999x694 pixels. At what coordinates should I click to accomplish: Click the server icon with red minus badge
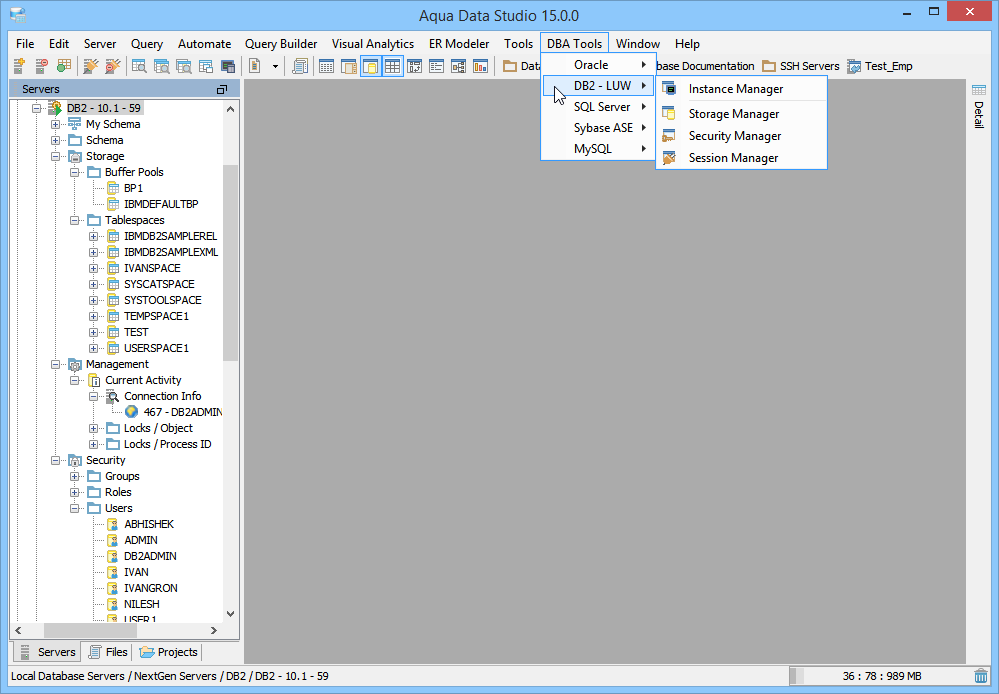pos(41,66)
